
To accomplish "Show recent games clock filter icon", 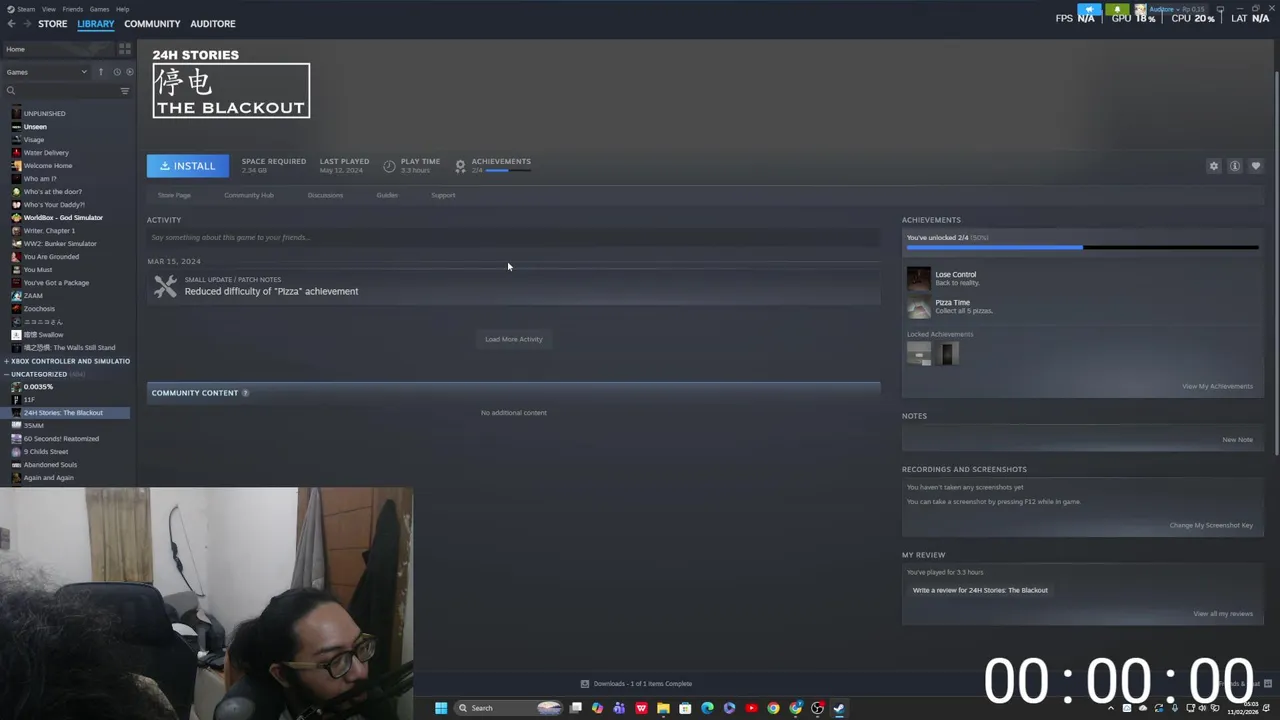I will pyautogui.click(x=116, y=72).
